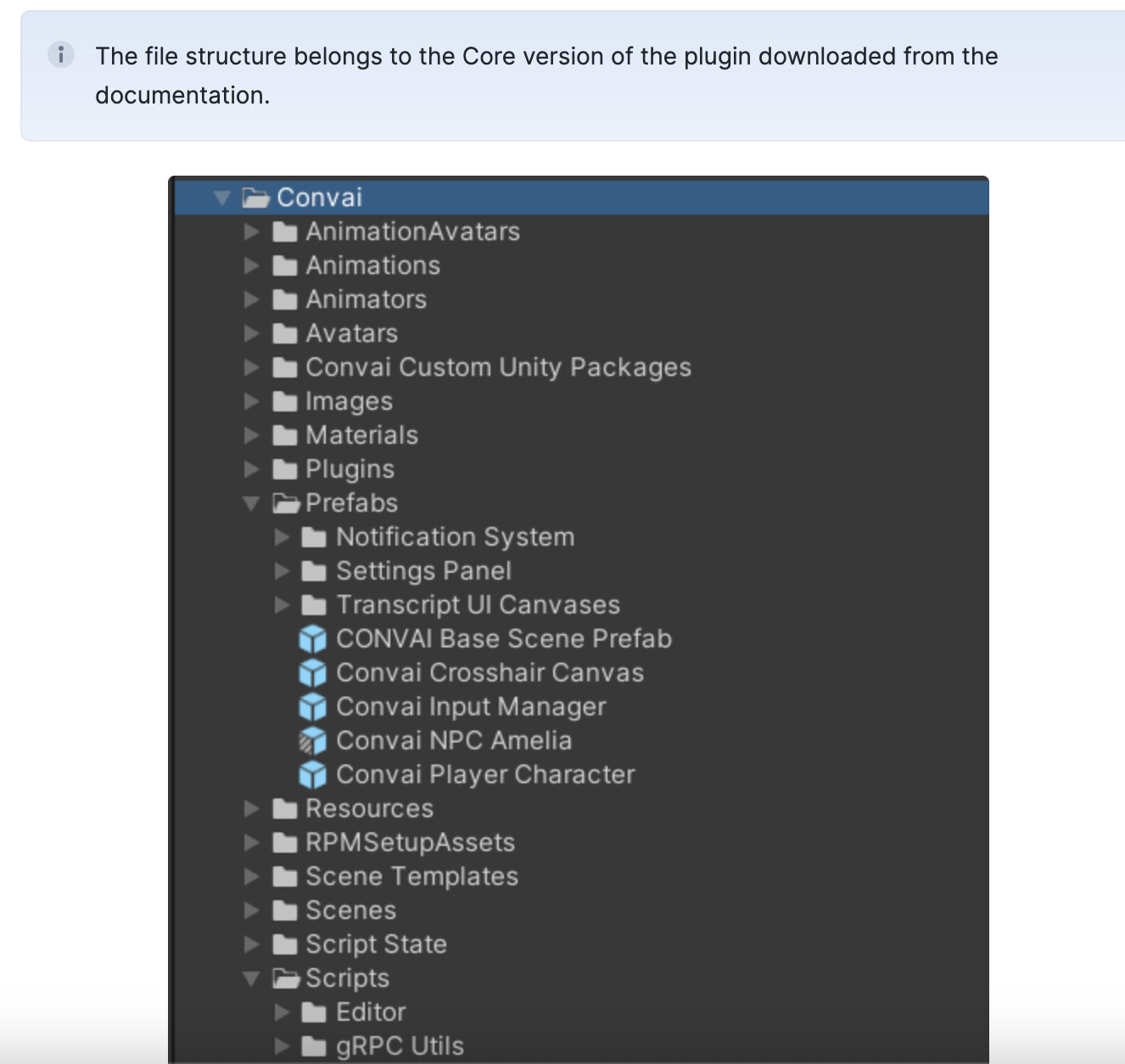The width and height of the screenshot is (1125, 1064).
Task: Collapse the Prefabs folder arrow
Action: click(251, 504)
